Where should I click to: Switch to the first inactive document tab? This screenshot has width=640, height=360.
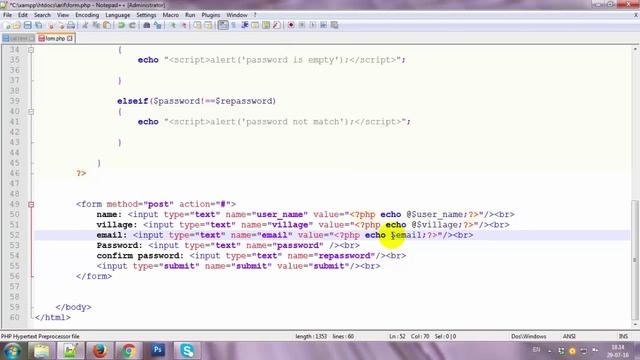click(x=18, y=38)
